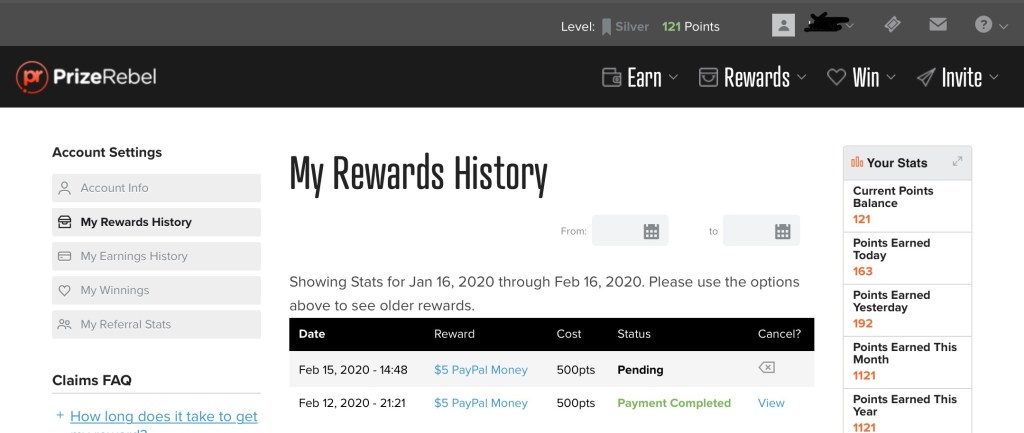The height and width of the screenshot is (433, 1024).
Task: Click the pending $5 PayPal Money link
Action: (480, 369)
